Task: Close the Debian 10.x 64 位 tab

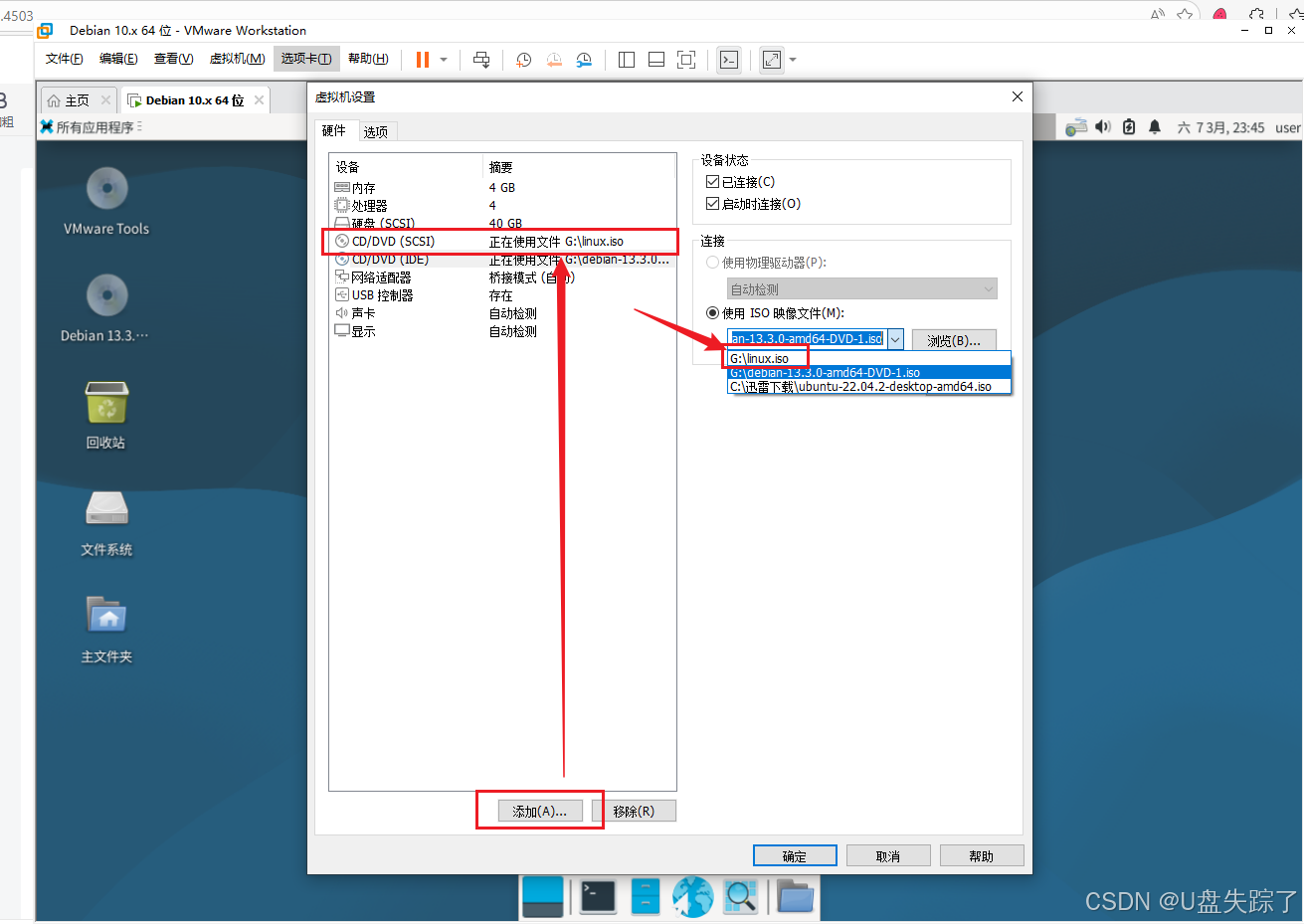Action: point(259,99)
